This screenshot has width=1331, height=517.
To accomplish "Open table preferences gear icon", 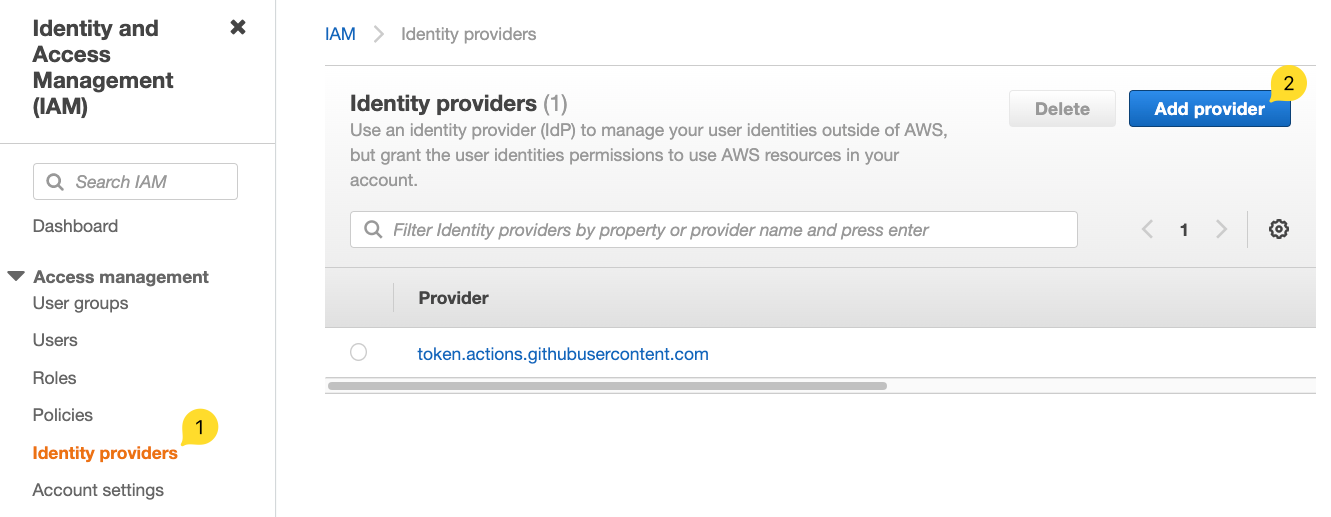I will click(1278, 229).
